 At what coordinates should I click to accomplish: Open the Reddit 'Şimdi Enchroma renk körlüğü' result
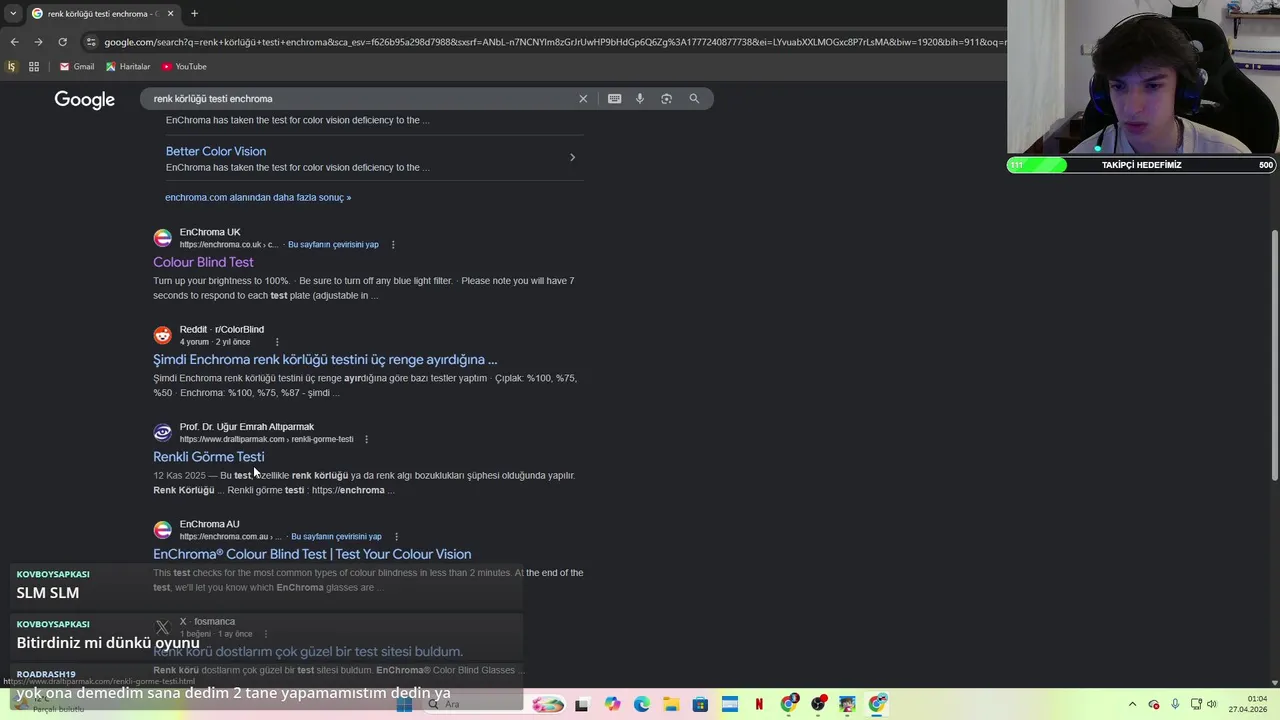pos(325,360)
